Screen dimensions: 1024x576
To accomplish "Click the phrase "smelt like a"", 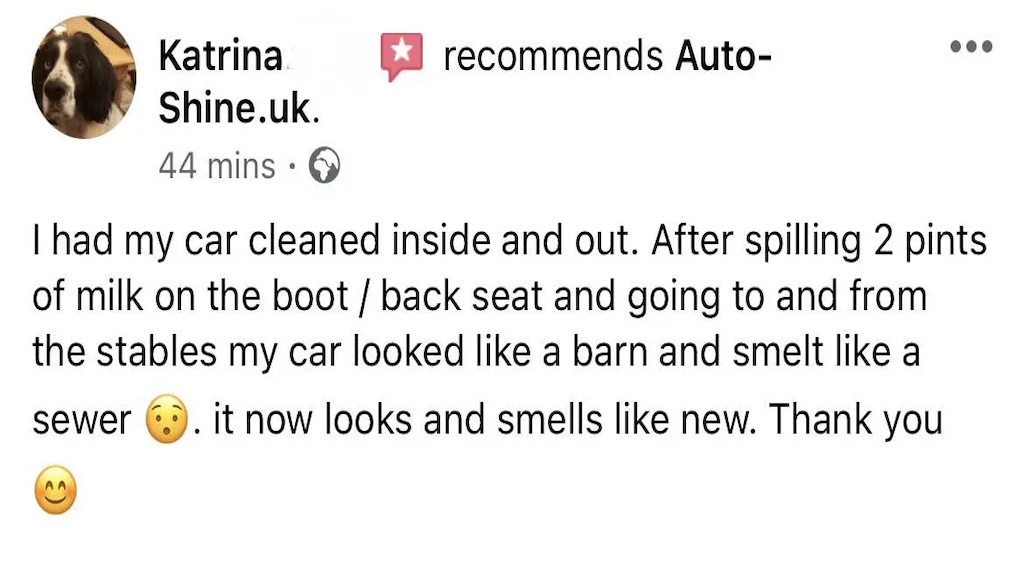I will [x=826, y=353].
